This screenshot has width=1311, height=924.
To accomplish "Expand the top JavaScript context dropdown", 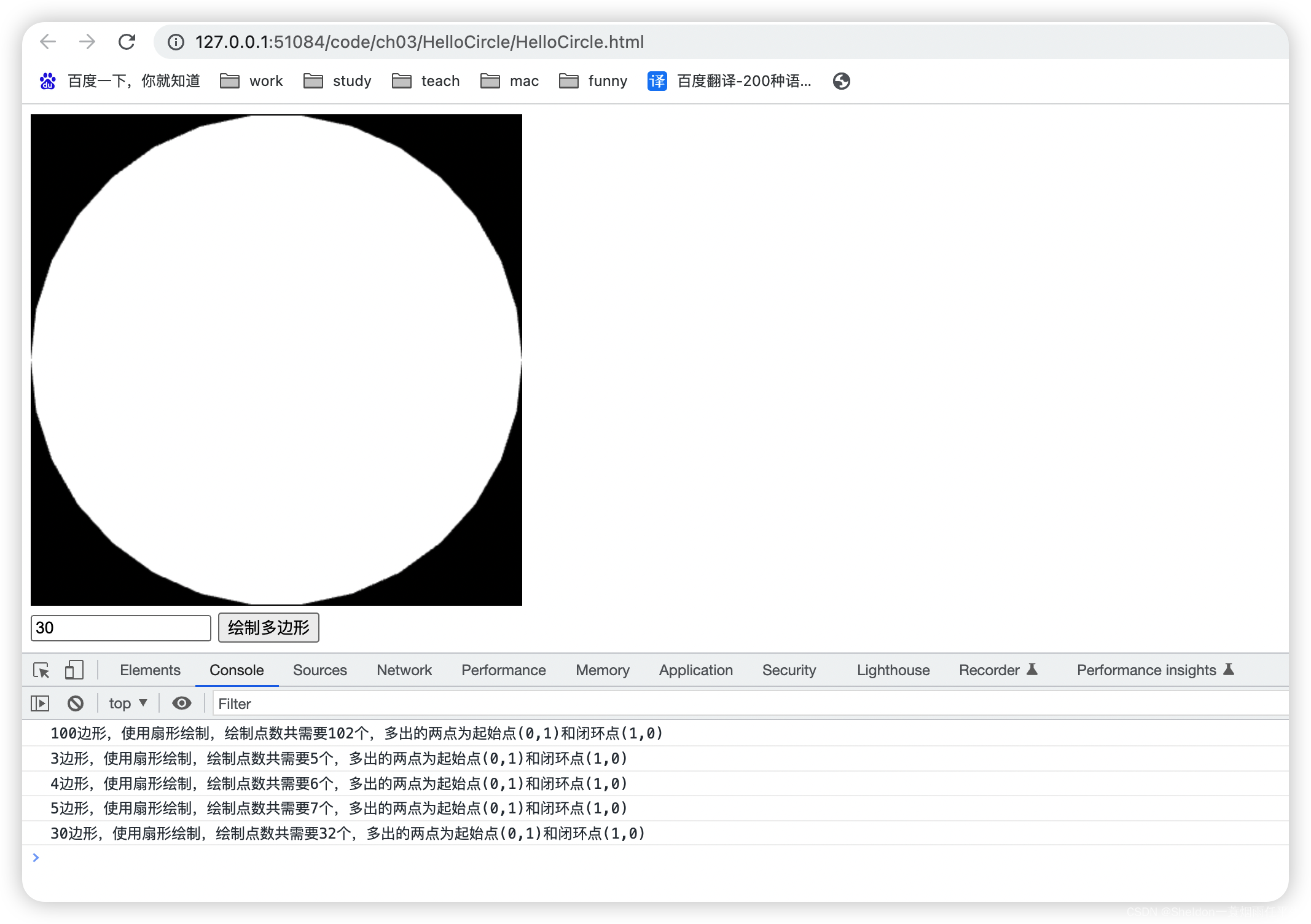I will (x=128, y=703).
